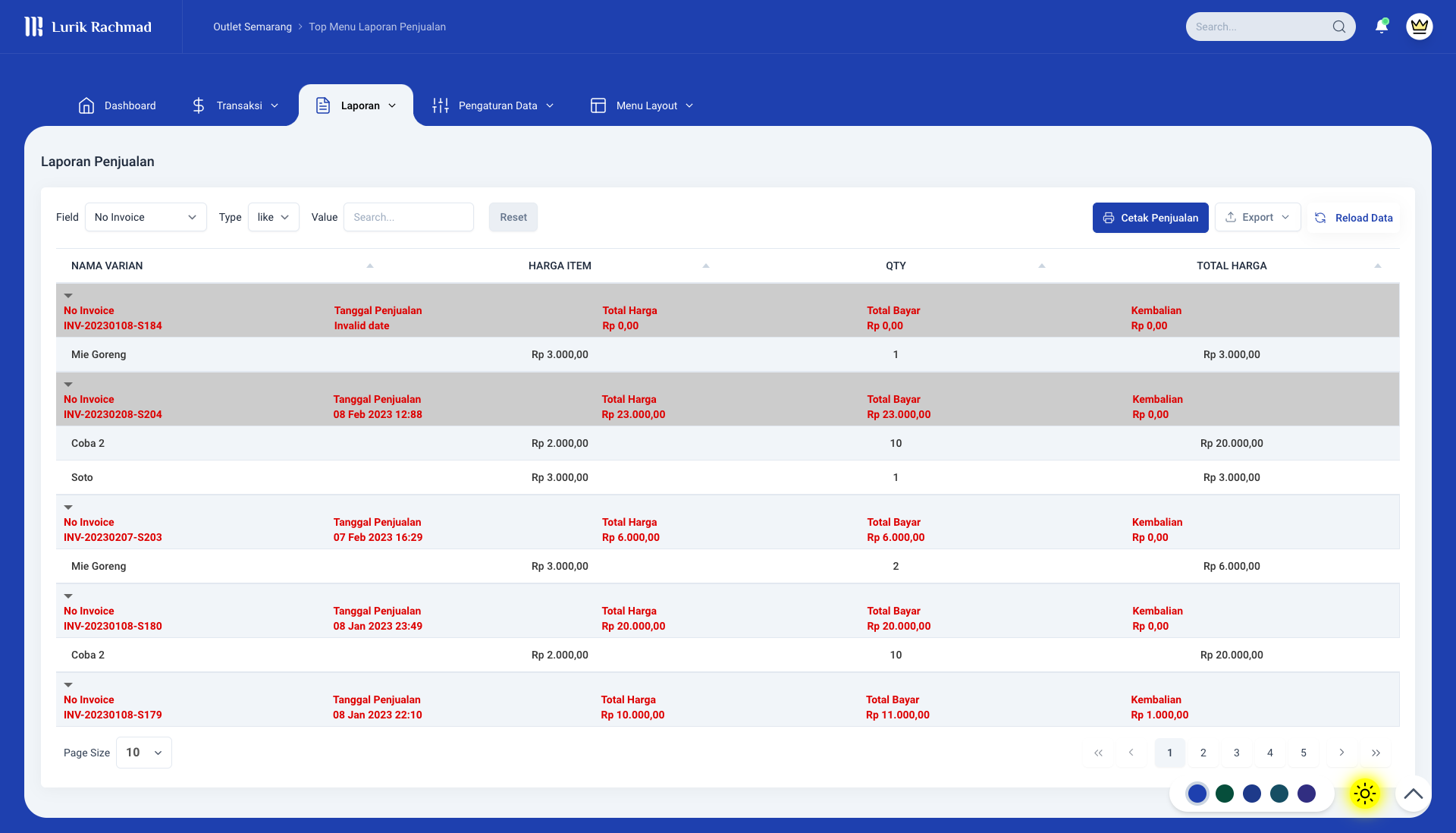Click the Export upload icon

(1232, 217)
